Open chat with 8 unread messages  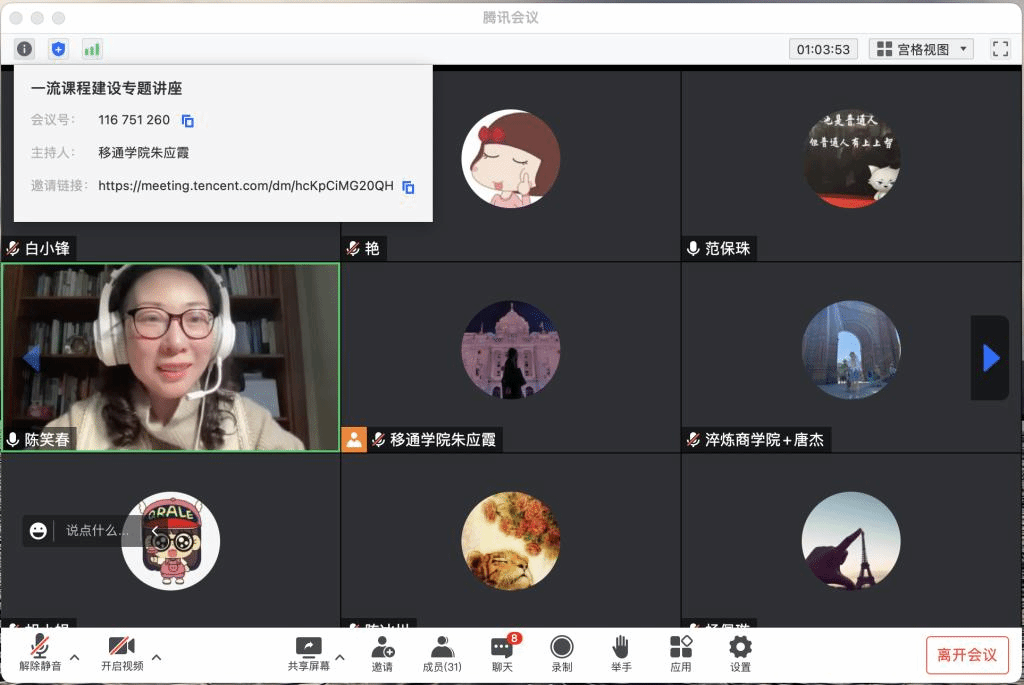[502, 653]
